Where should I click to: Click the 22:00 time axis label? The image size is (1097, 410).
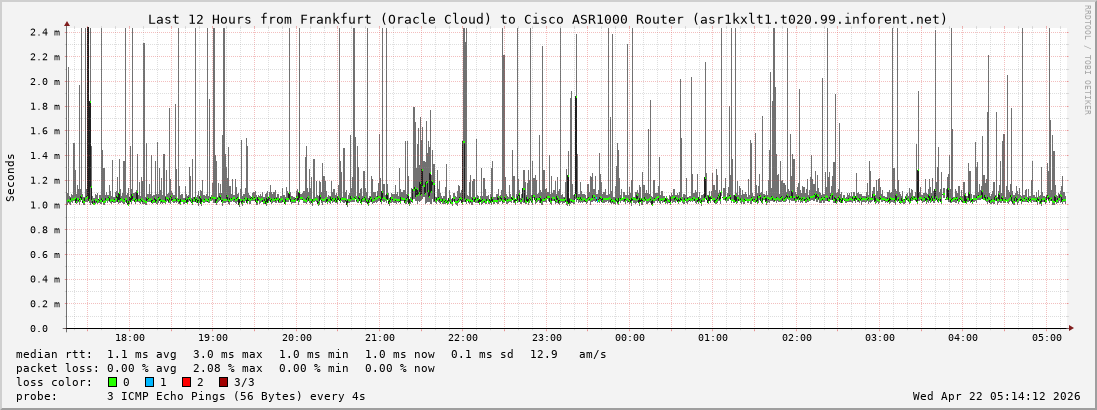[463, 338]
